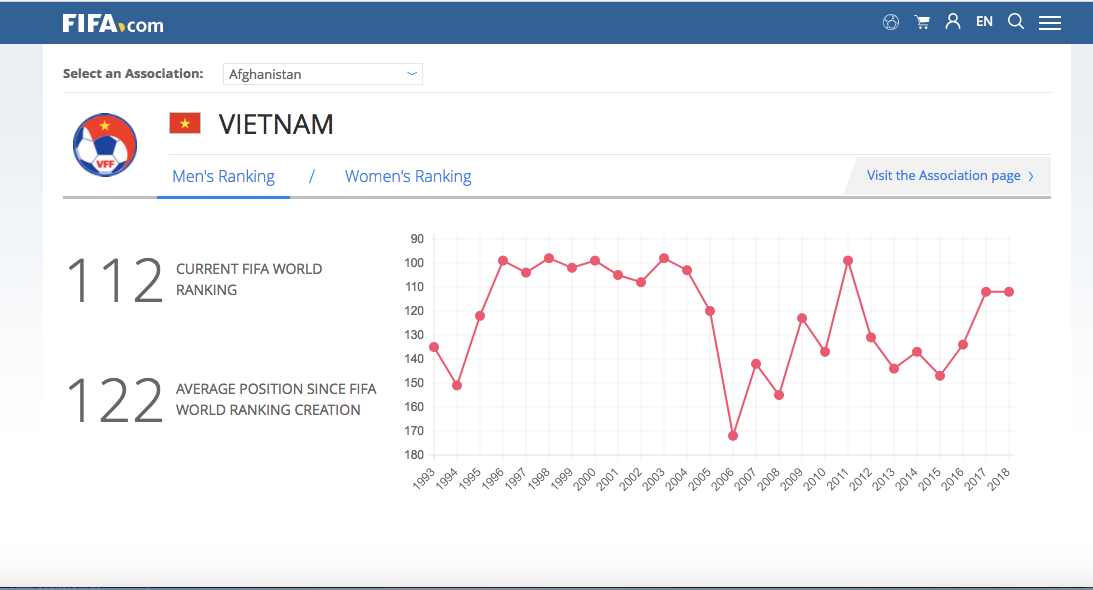Select the 2012 data point on chart
Screen dimensions: 1093x590
coord(871,338)
